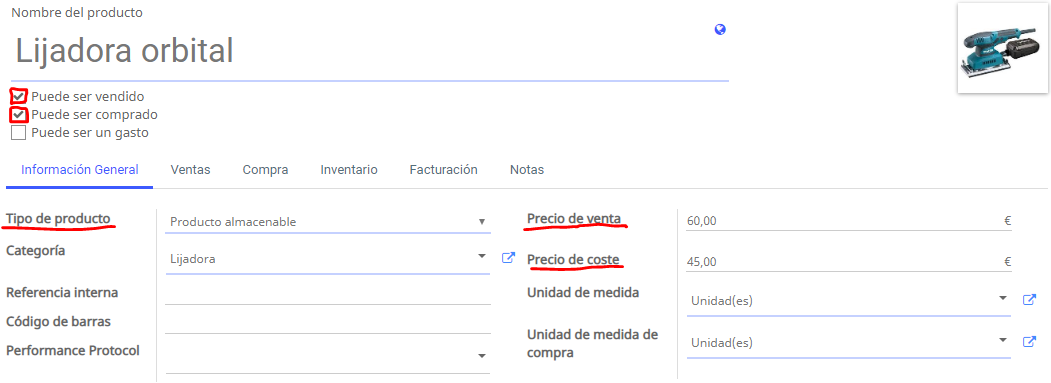Expand the Unidad de medida de compra dropdown
1051x383 pixels.
[x=849, y=343]
